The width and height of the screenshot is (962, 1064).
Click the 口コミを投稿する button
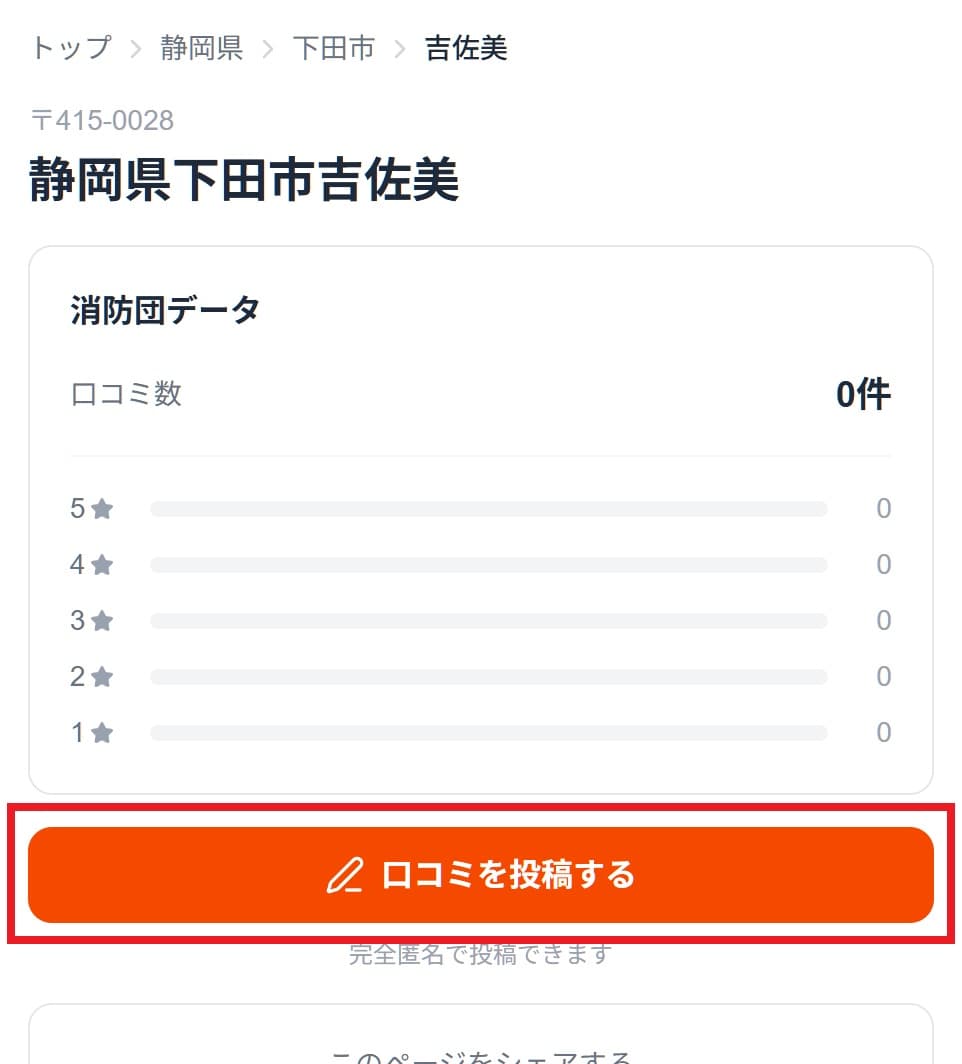[481, 874]
